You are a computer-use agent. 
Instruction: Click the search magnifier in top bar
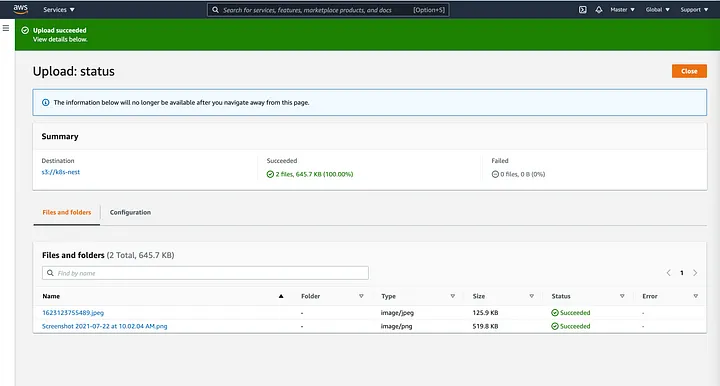(x=215, y=10)
